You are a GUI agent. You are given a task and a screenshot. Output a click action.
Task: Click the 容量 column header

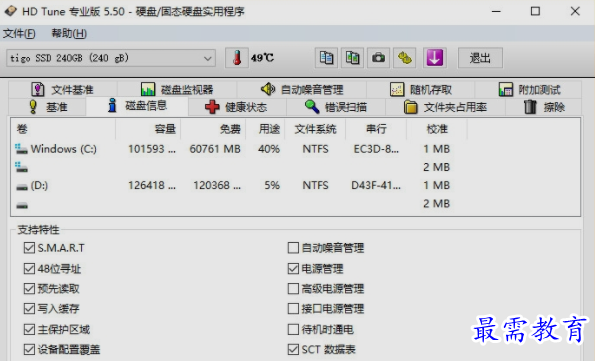[148, 129]
